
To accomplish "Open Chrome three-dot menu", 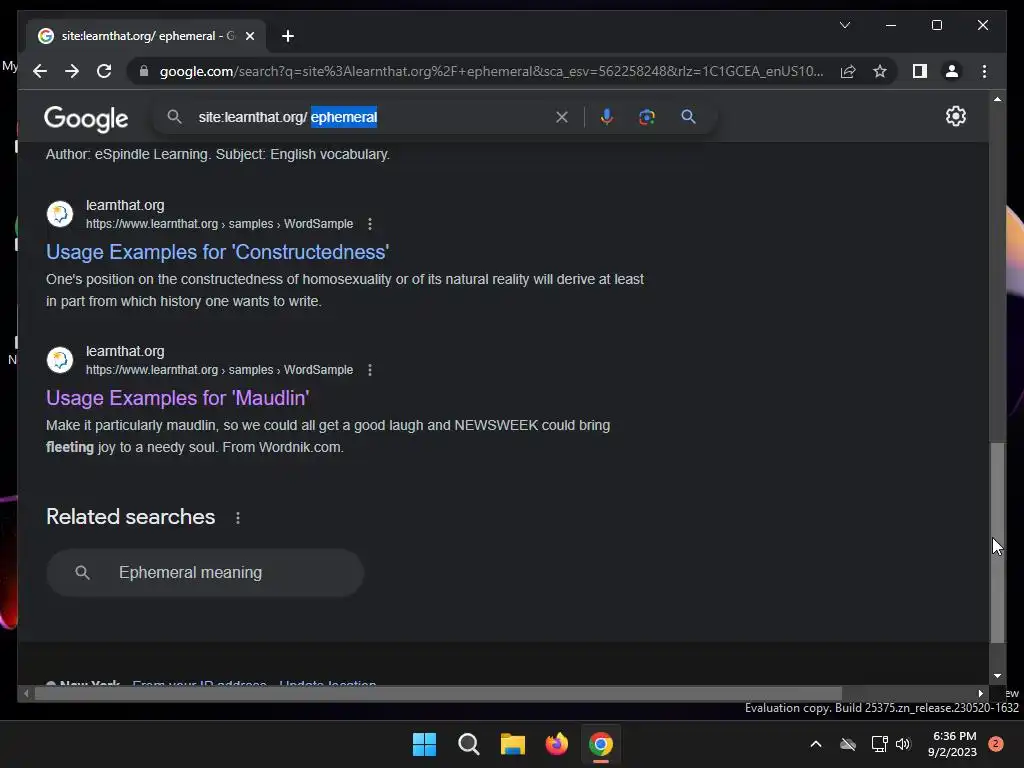I will 984,71.
